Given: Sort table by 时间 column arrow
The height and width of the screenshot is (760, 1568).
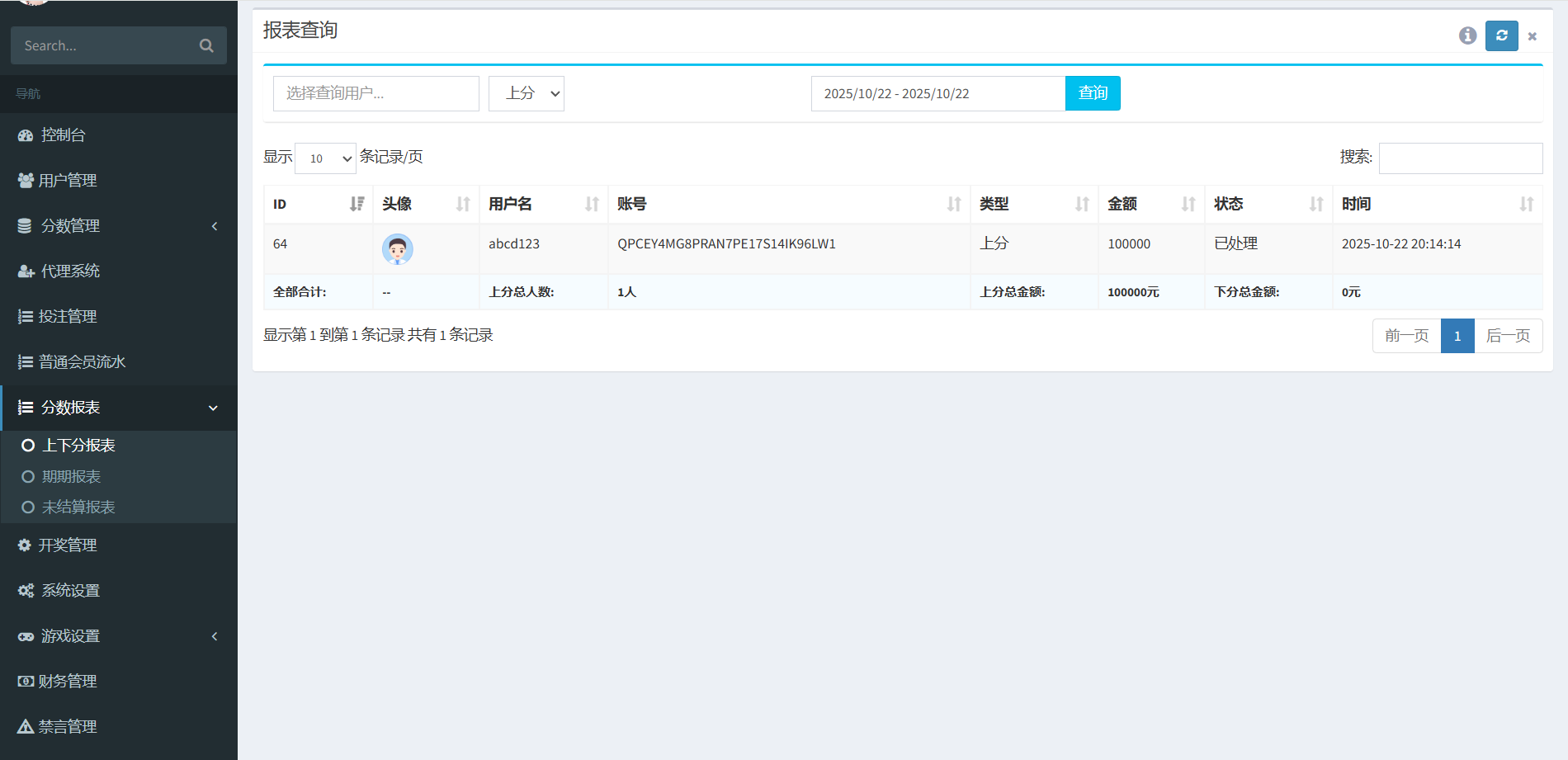Looking at the screenshot, I should tap(1526, 204).
